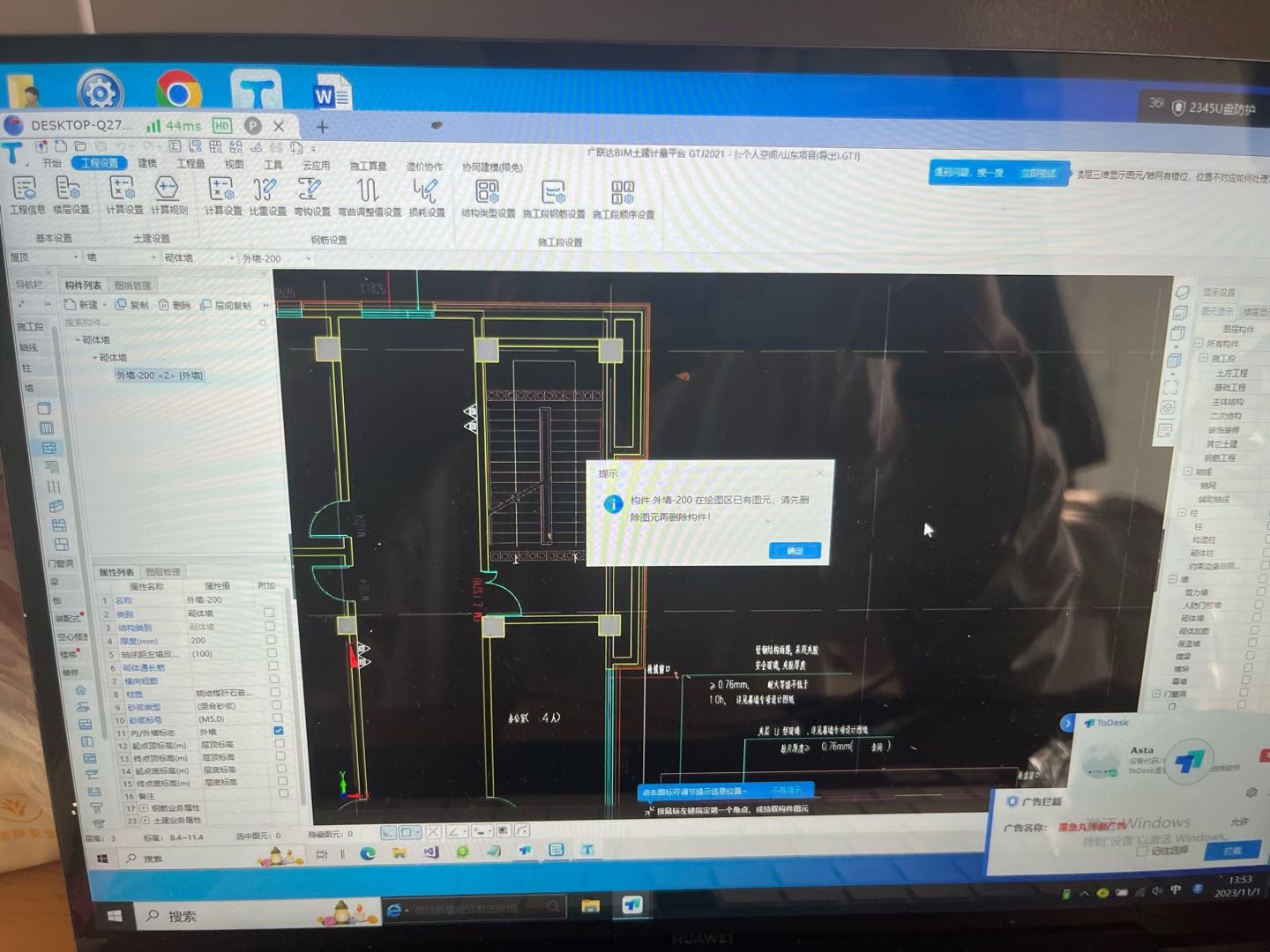Open the 工程量 ribbon tab
Screen dimensions: 1270x952
tap(190, 164)
